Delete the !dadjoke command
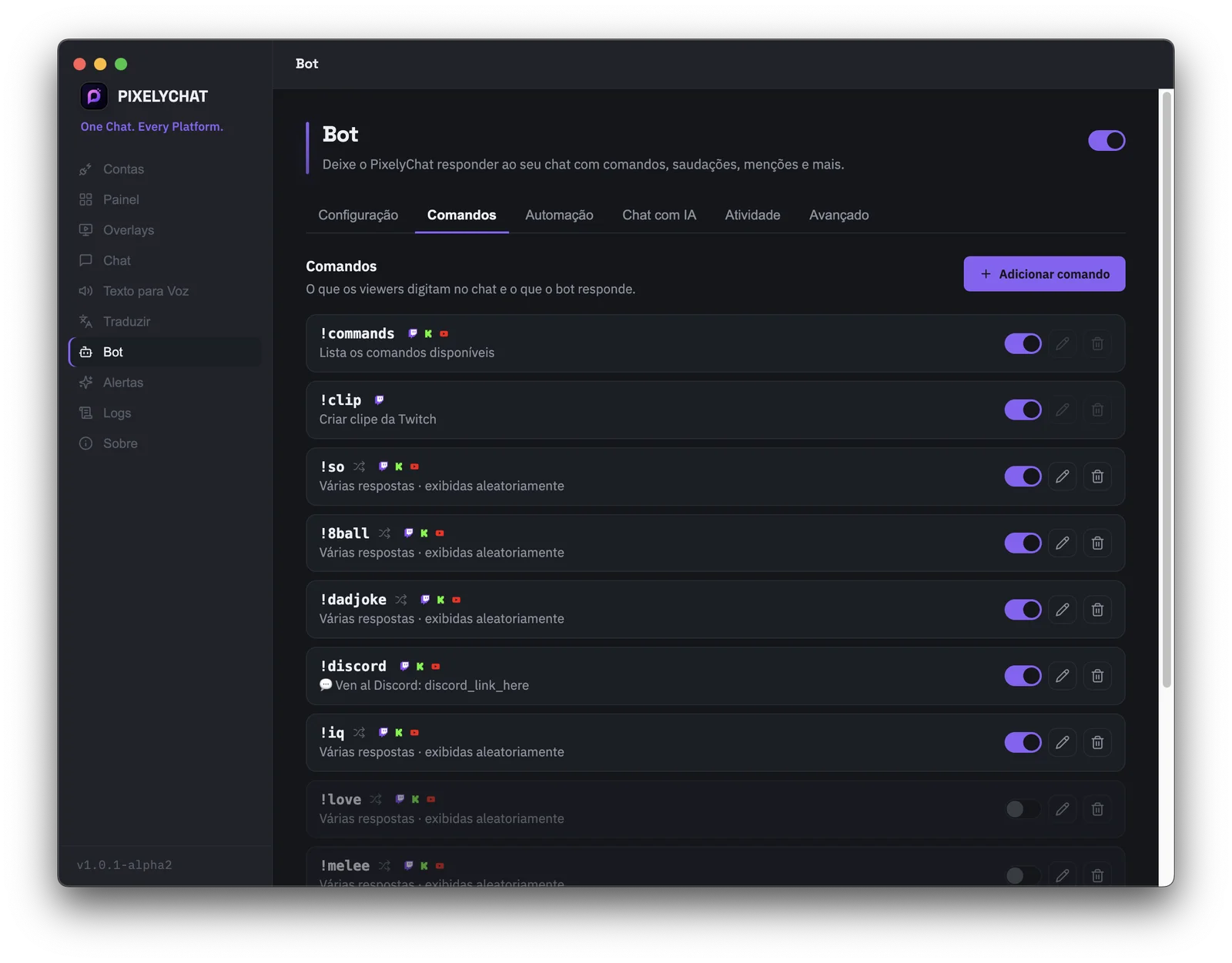This screenshot has width=1232, height=963. 1097,610
